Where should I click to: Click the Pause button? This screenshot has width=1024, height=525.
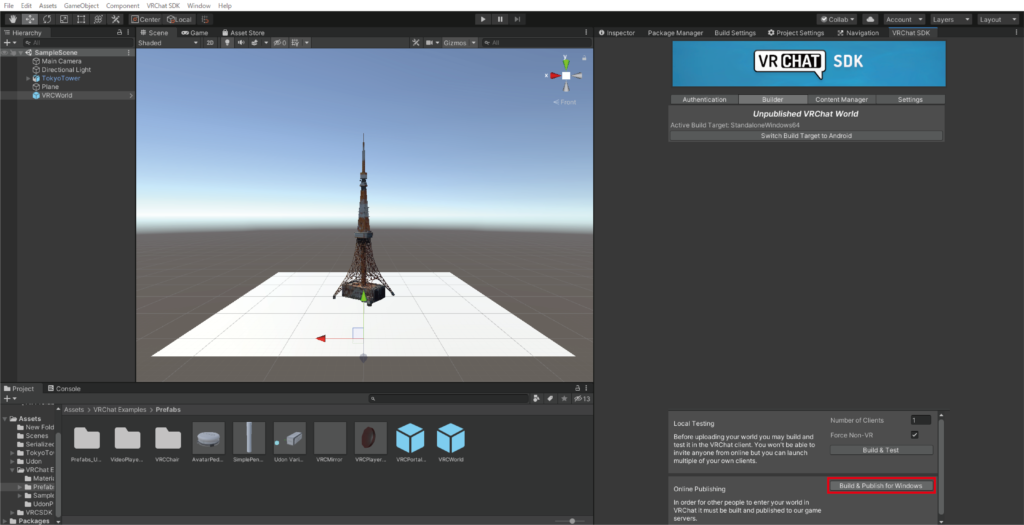coord(500,19)
